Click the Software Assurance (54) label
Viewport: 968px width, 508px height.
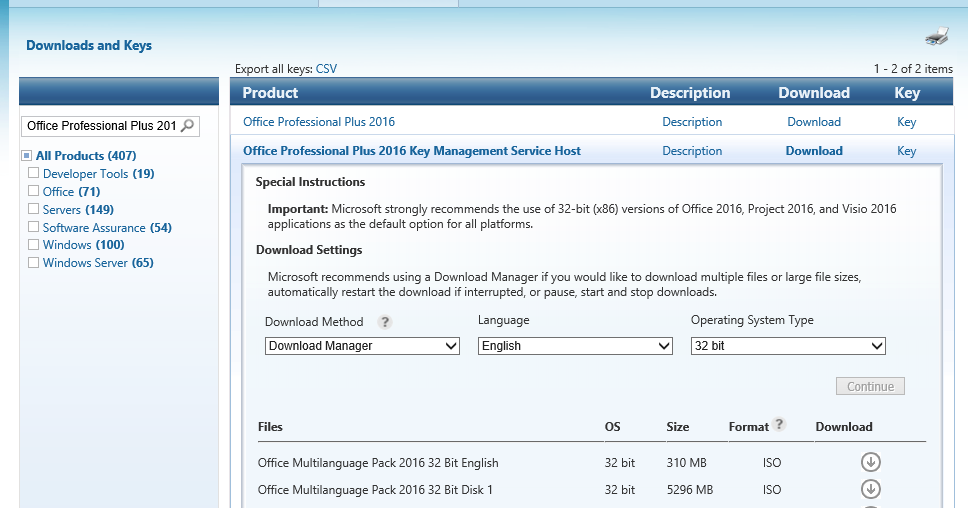point(107,227)
